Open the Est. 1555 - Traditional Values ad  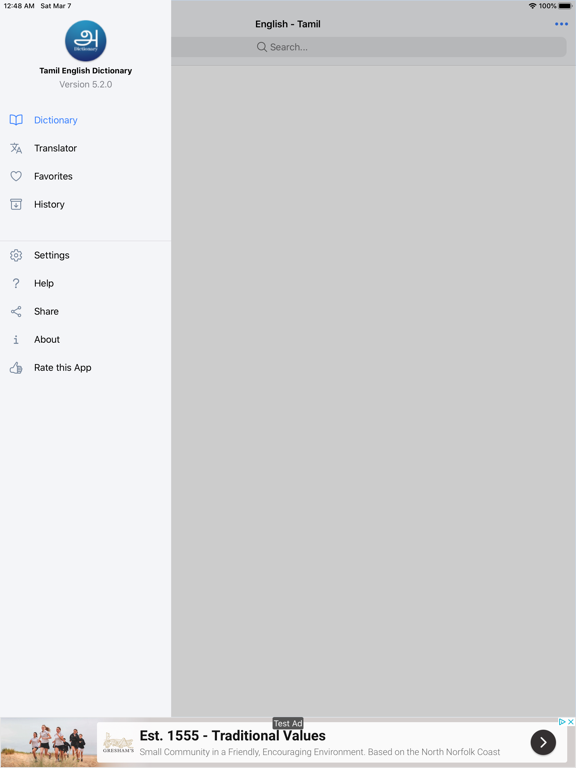tap(232, 736)
